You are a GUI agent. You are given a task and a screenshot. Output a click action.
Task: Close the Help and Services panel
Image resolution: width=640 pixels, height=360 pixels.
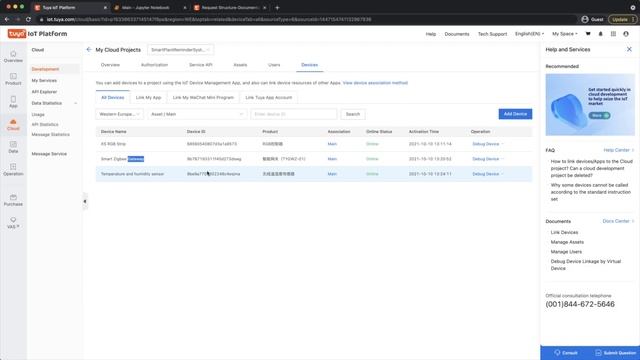coord(629,49)
